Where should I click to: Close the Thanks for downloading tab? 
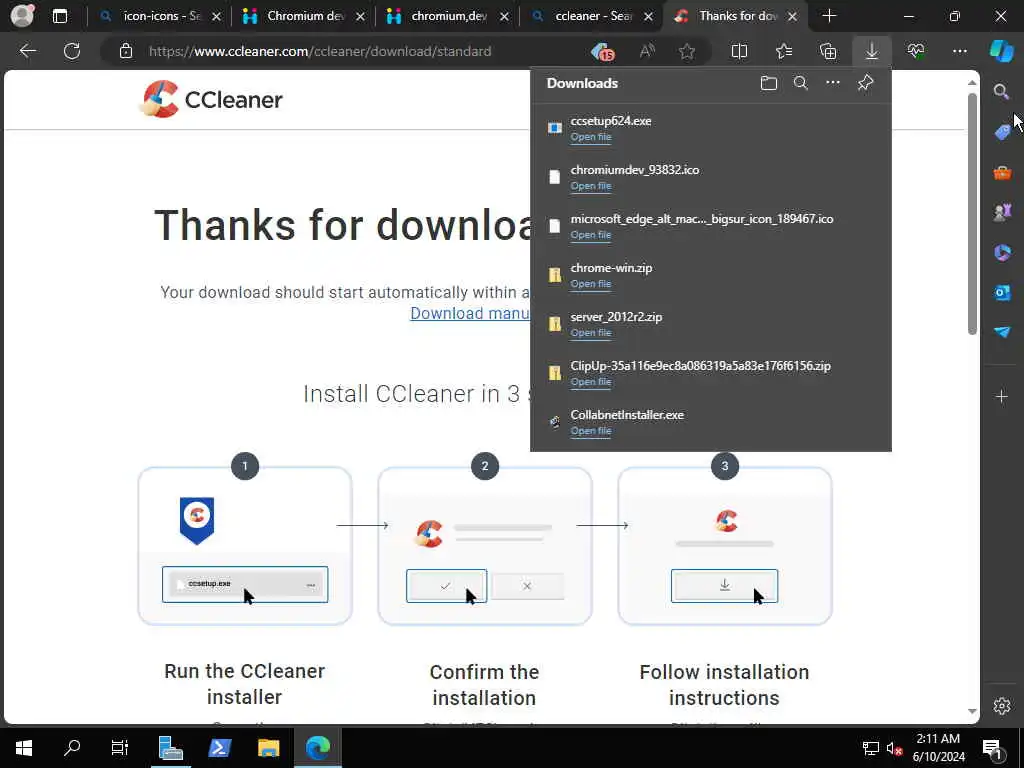click(x=792, y=16)
